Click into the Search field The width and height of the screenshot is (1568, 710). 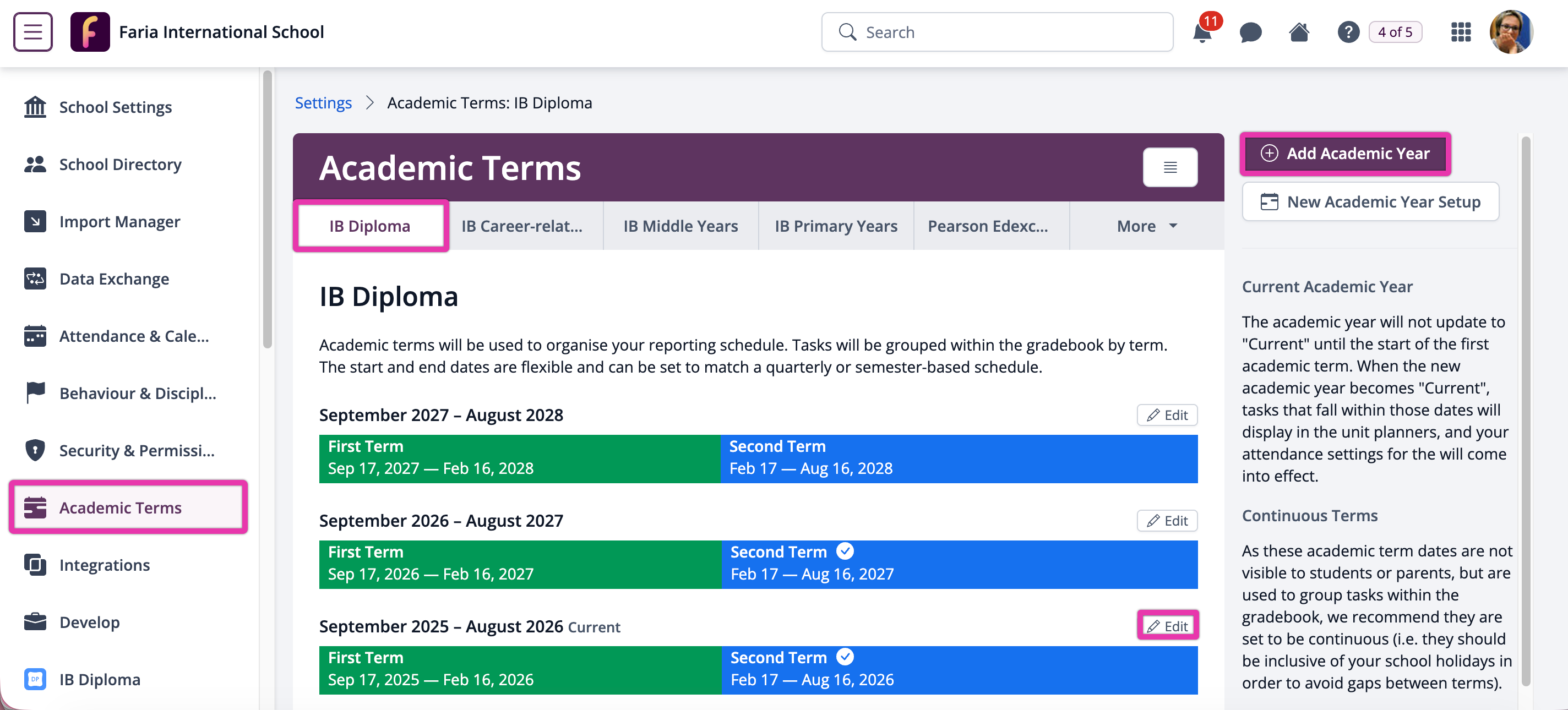click(997, 32)
